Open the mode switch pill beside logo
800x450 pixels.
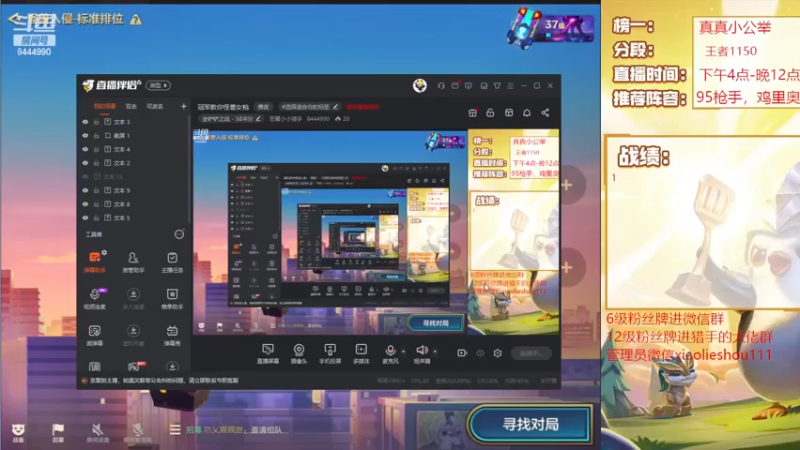pos(159,85)
